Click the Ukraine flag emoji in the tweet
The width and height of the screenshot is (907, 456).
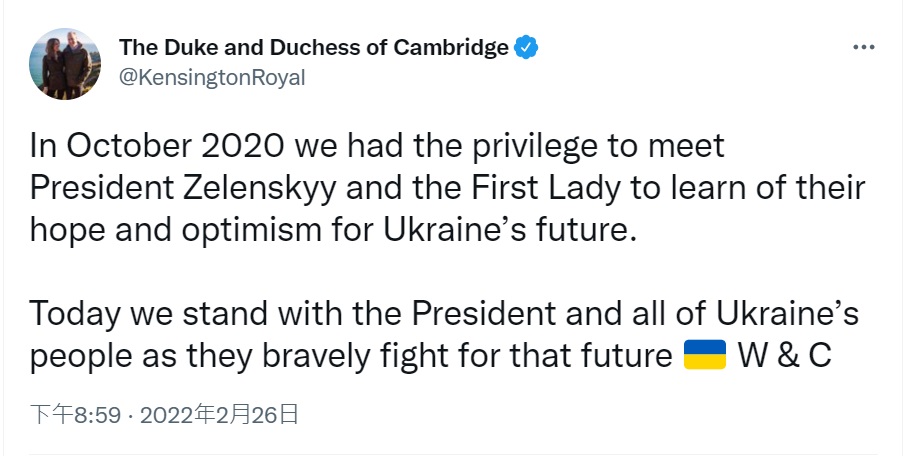point(704,358)
